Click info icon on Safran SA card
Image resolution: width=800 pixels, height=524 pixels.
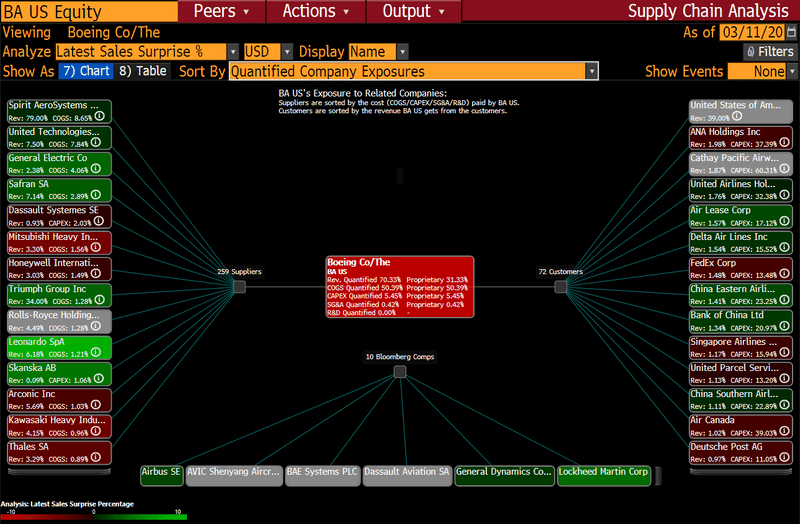96,195
